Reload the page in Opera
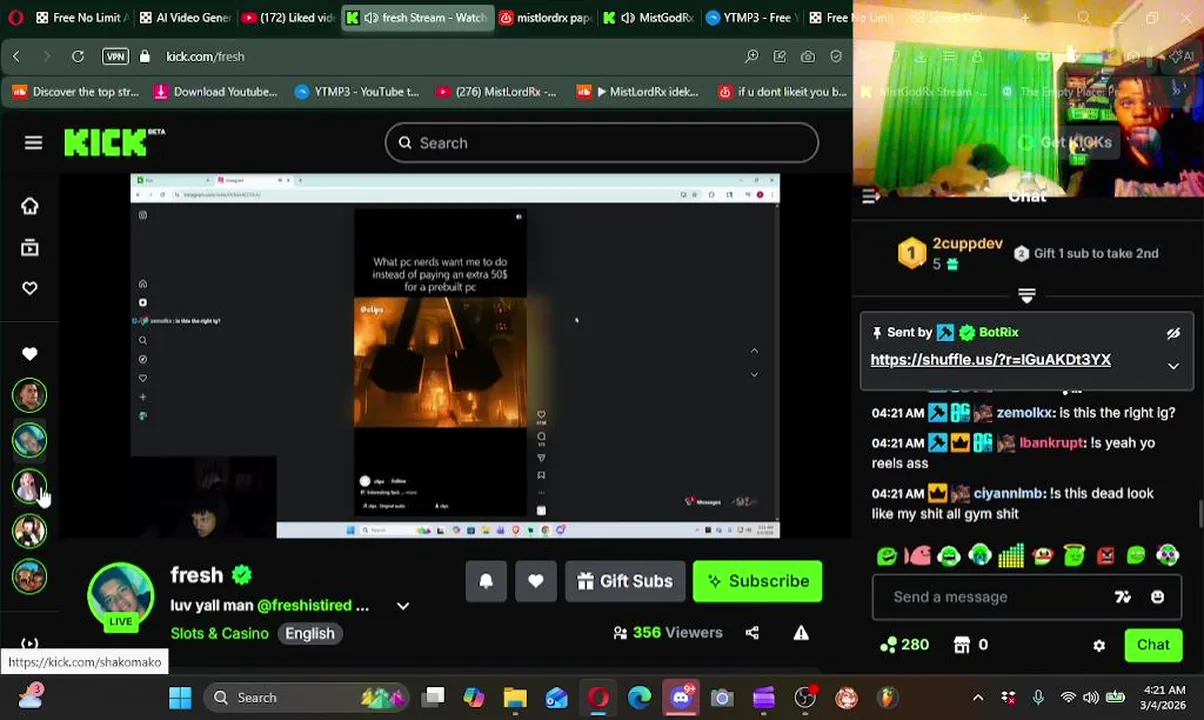The image size is (1204, 720). coord(77,56)
